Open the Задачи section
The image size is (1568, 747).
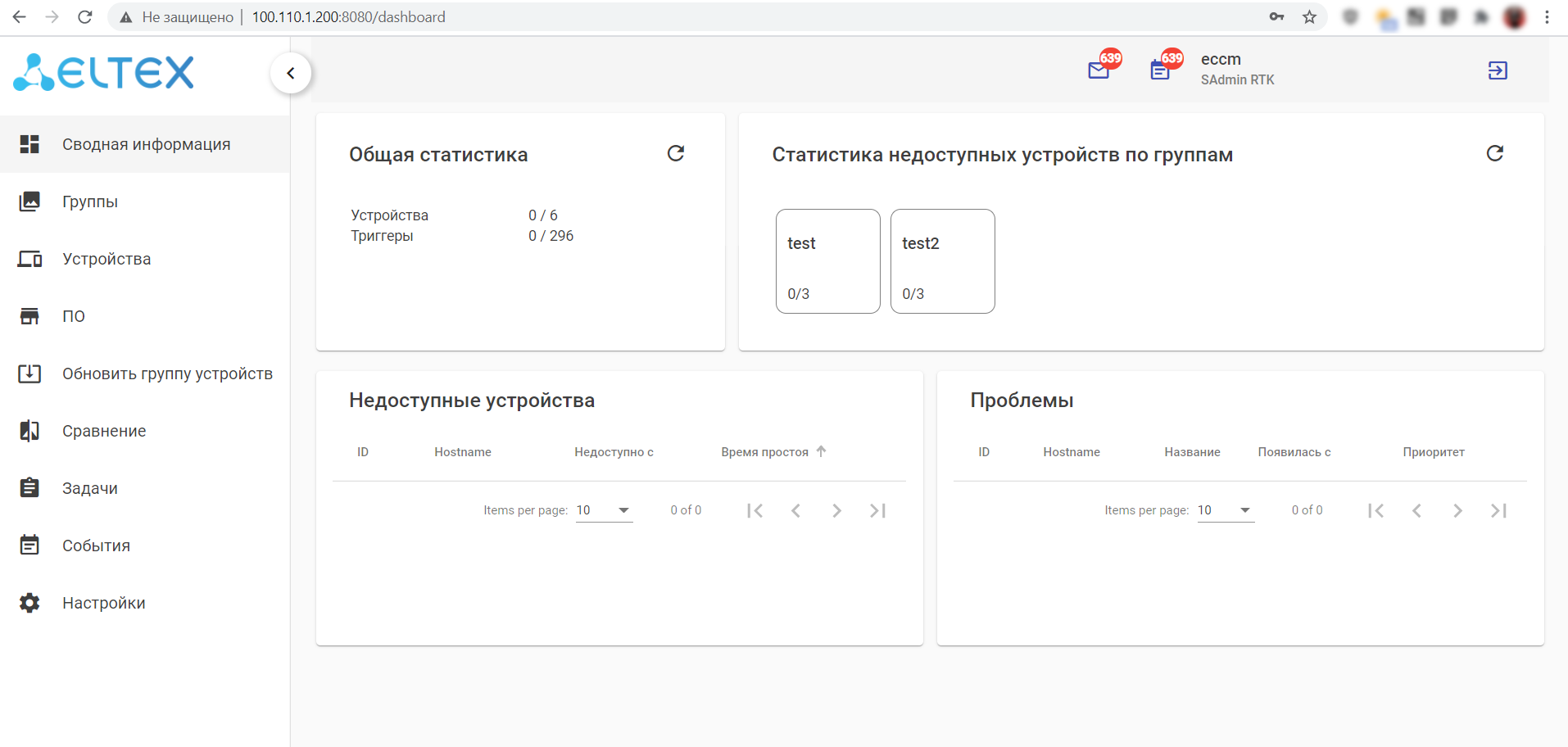tap(90, 488)
